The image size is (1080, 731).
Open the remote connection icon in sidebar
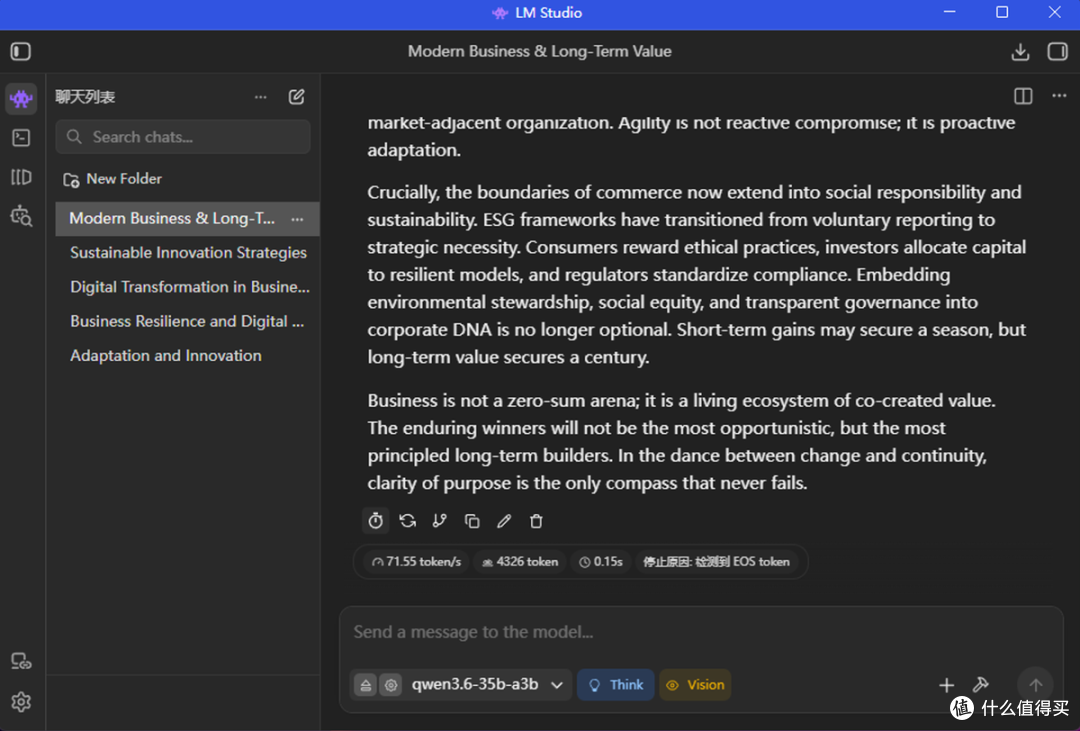click(21, 662)
